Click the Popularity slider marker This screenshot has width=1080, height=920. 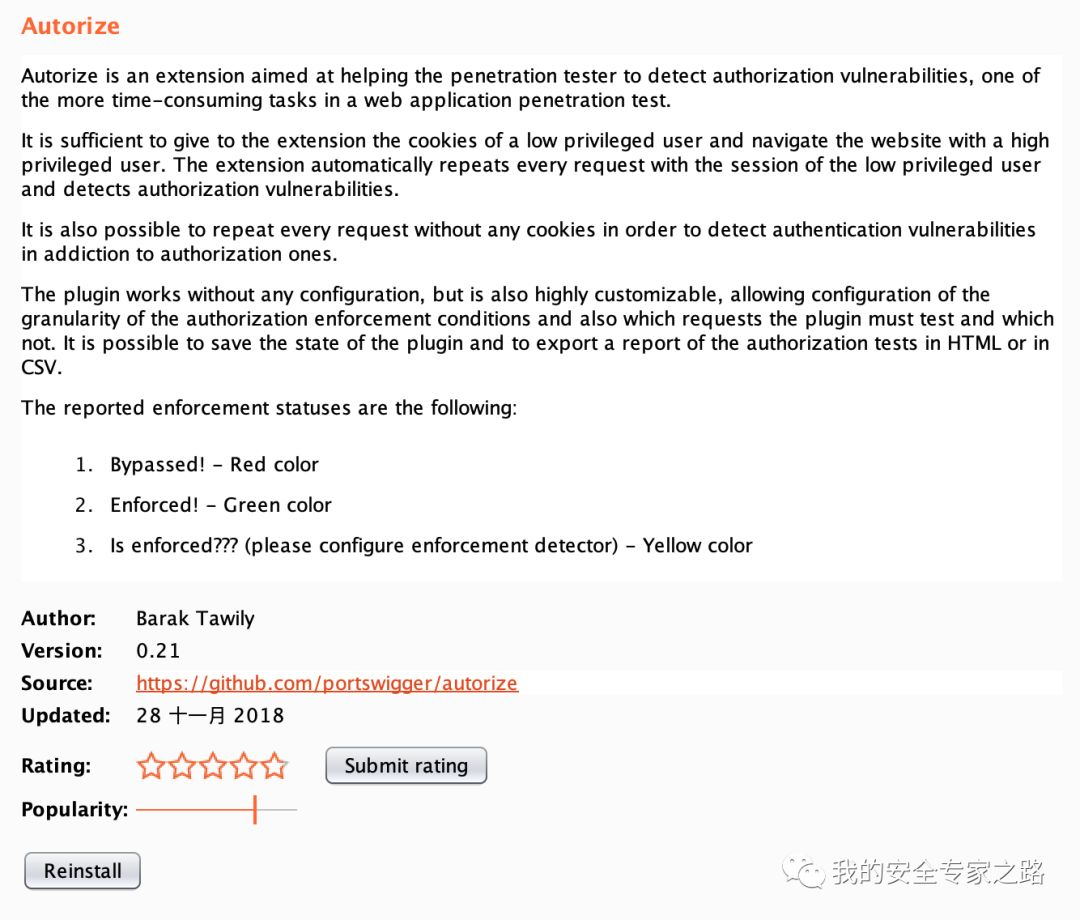[x=255, y=810]
